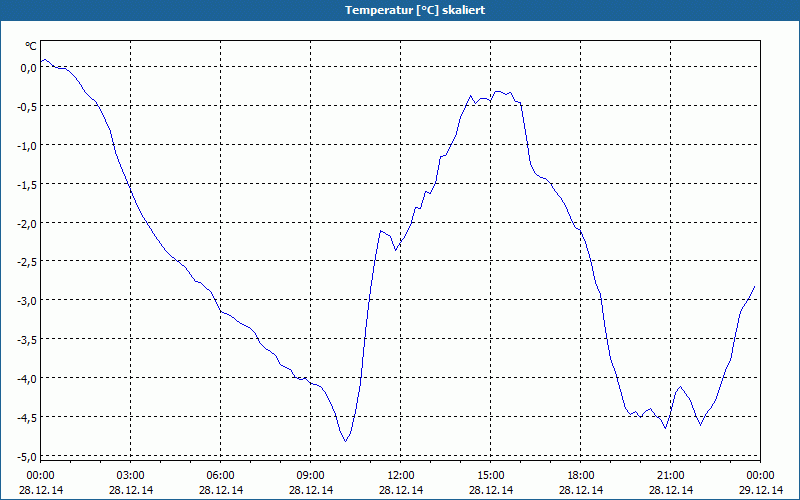Click the 21:00 time axis label
The height and width of the screenshot is (500, 800).
click(670, 476)
